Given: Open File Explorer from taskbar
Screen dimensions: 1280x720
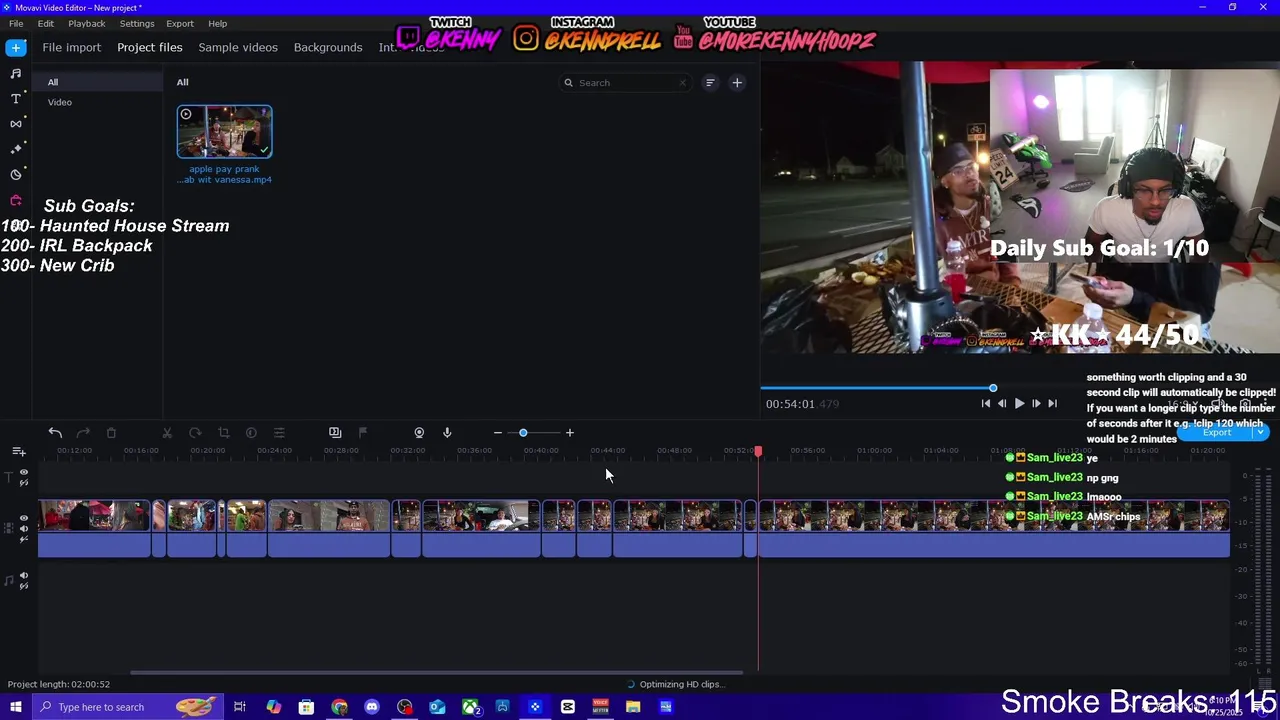Looking at the screenshot, I should point(633,707).
